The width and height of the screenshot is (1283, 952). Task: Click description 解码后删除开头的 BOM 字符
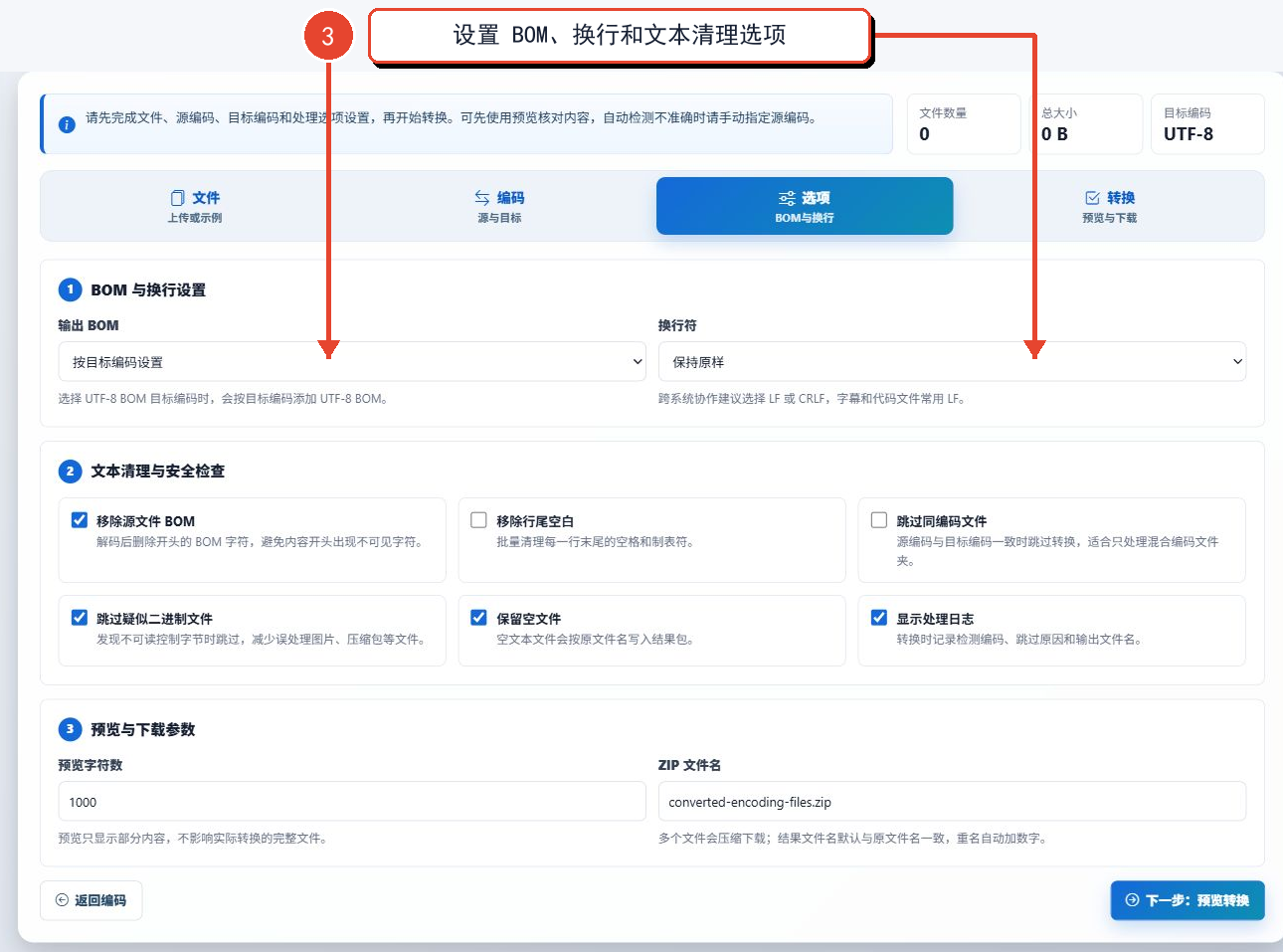click(x=261, y=542)
